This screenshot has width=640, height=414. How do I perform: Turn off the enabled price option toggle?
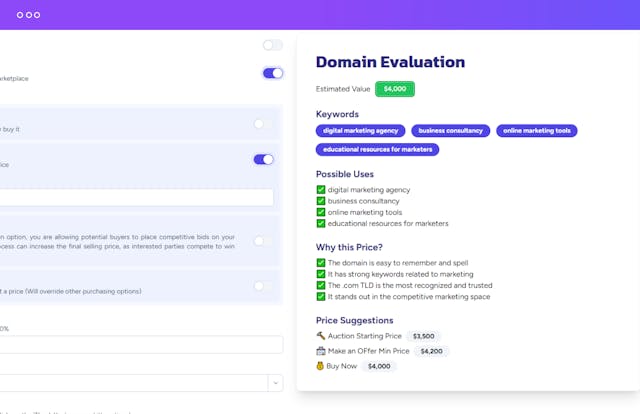click(x=263, y=159)
